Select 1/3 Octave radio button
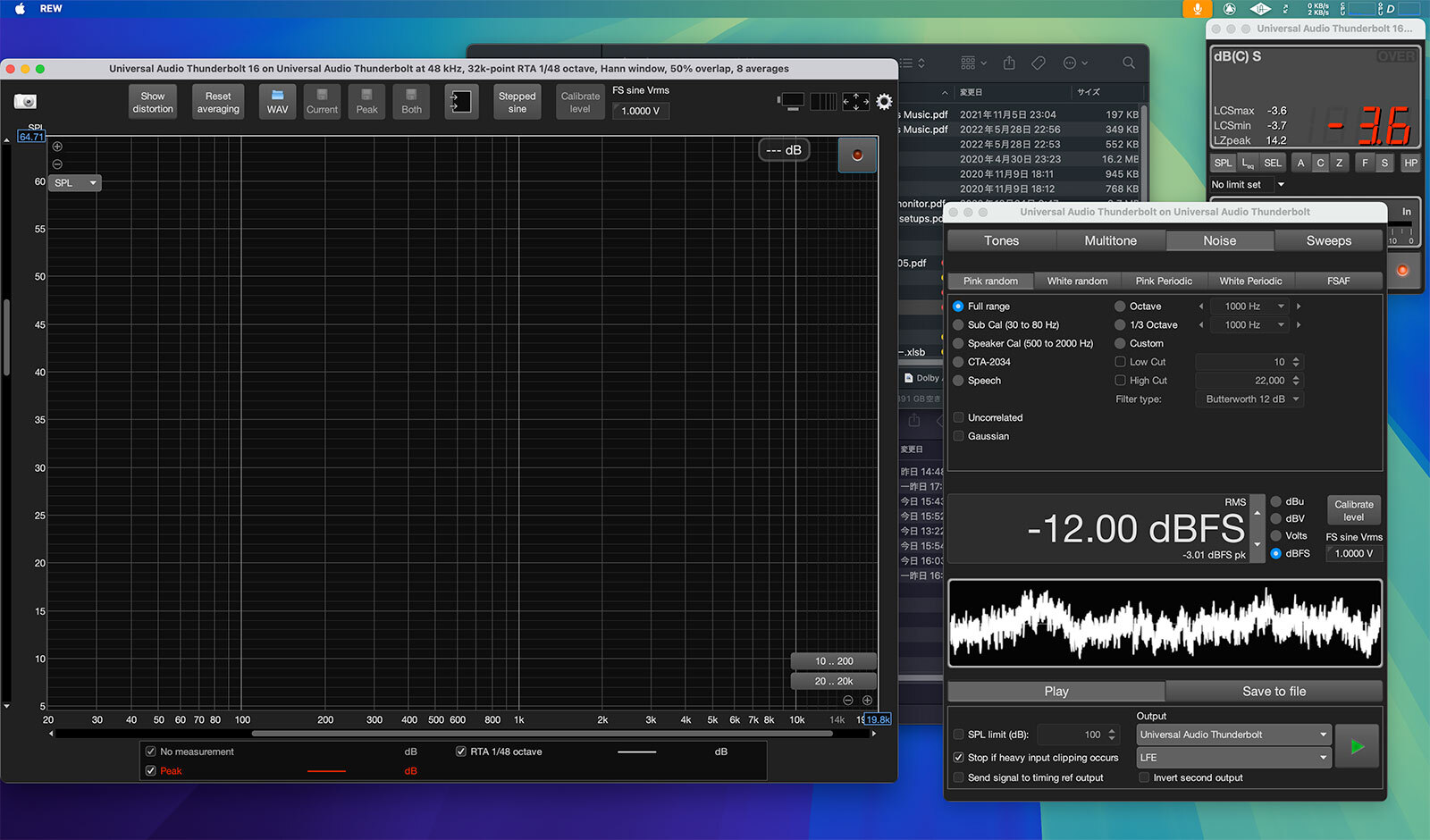Image resolution: width=1430 pixels, height=840 pixels. [1120, 325]
